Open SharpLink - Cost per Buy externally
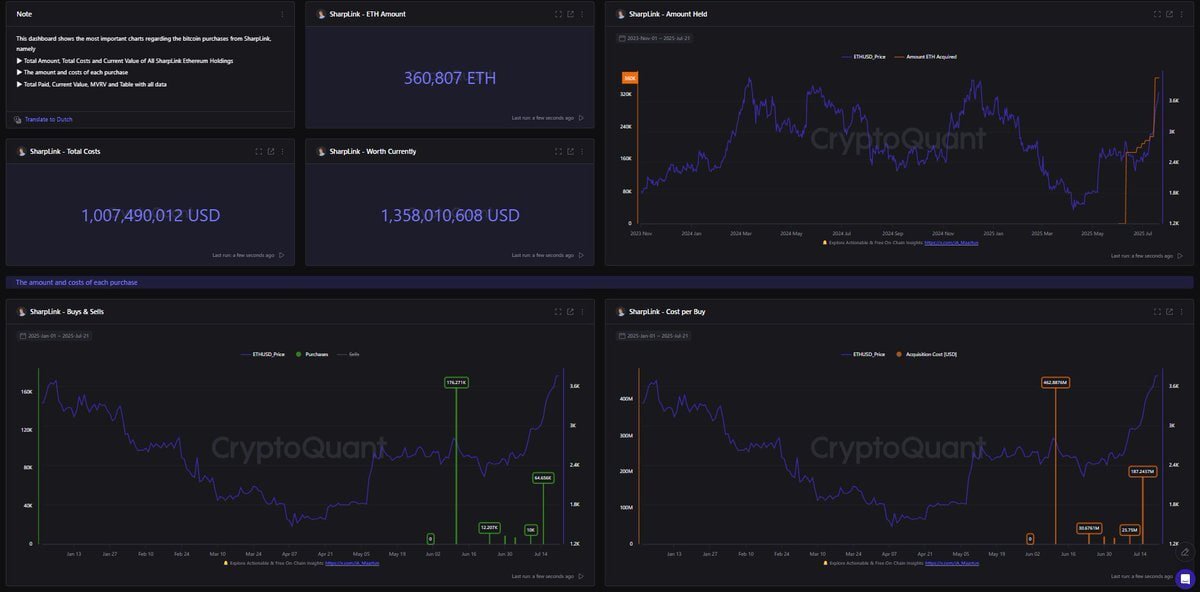 tap(1170, 311)
